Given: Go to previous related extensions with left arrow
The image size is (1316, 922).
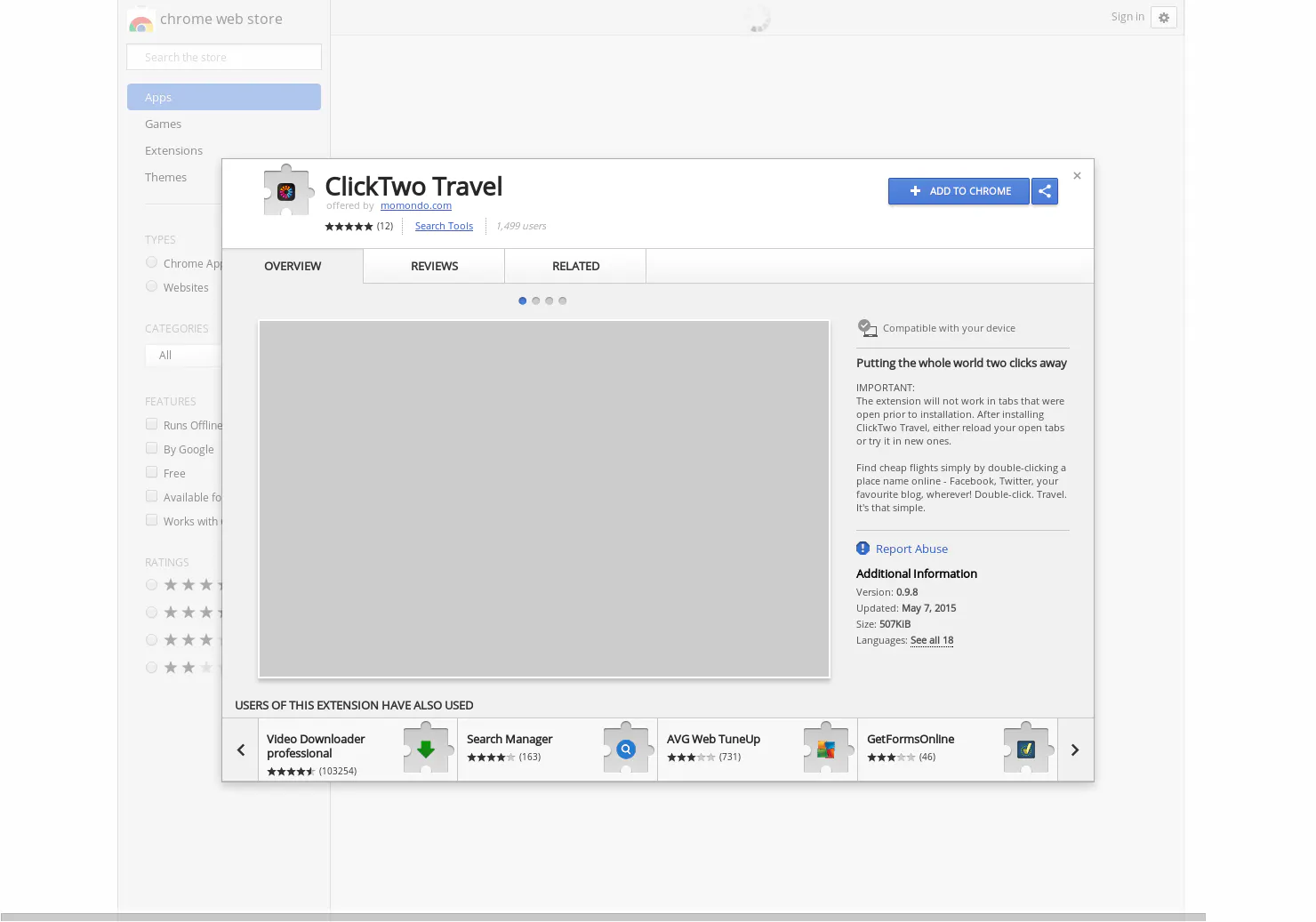Looking at the screenshot, I should tap(240, 750).
